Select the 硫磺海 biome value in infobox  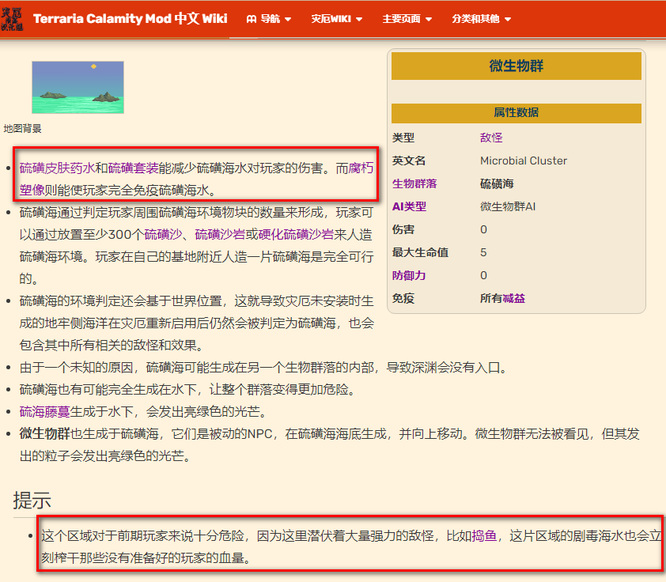tap(497, 184)
